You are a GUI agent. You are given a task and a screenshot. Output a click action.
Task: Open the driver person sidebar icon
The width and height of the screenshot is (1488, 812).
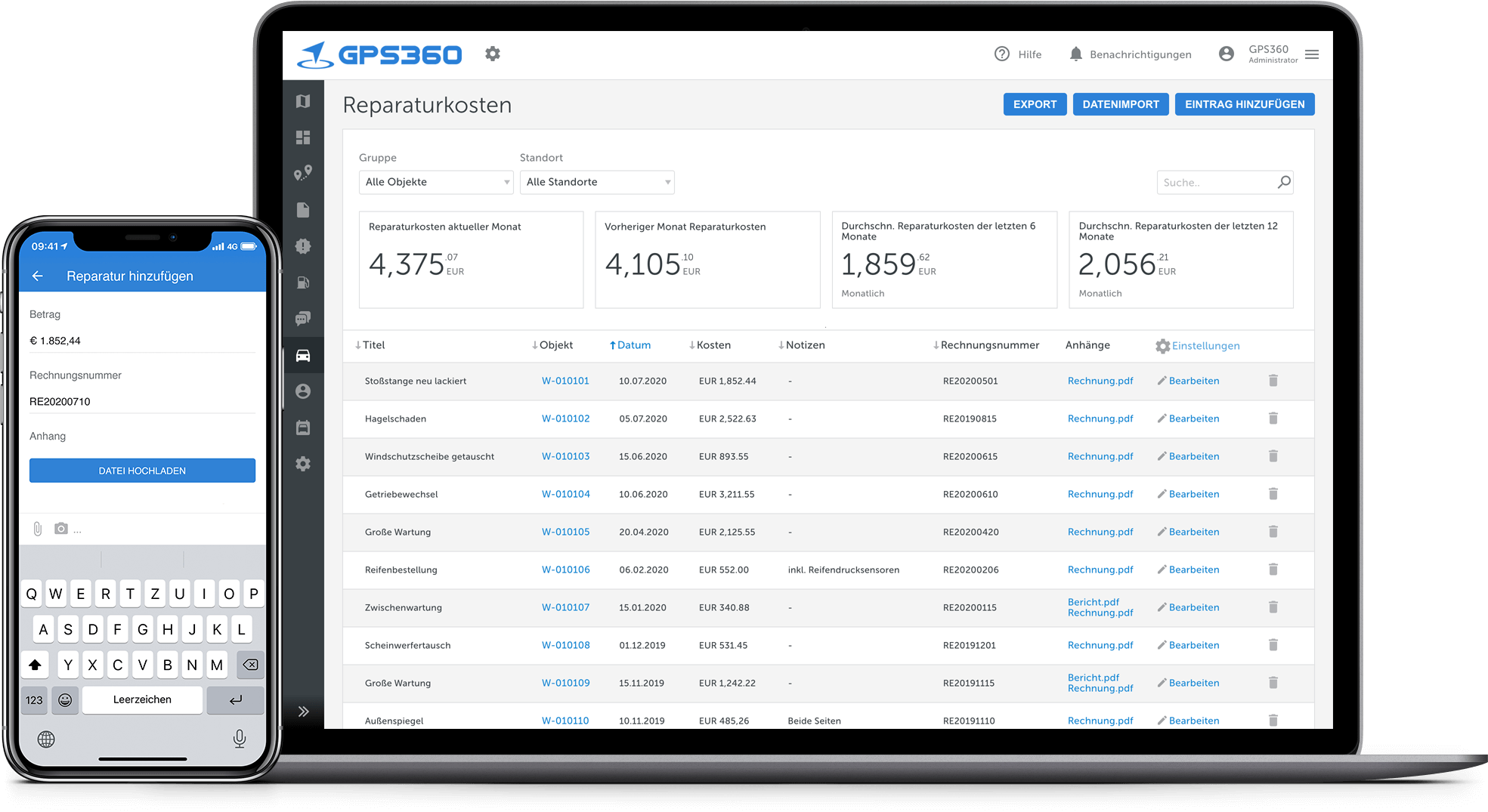click(x=303, y=391)
